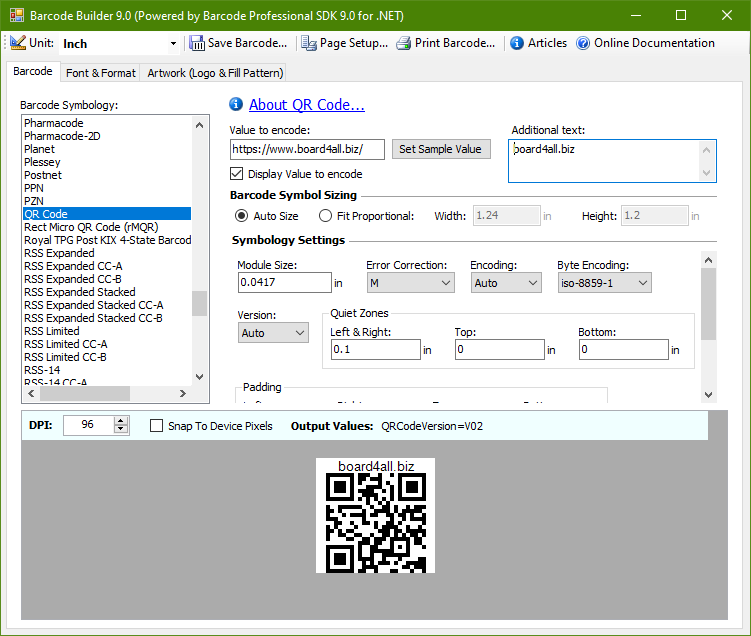Decrease DPI with the down spinner arrow
This screenshot has height=636, width=751.
coord(121,429)
